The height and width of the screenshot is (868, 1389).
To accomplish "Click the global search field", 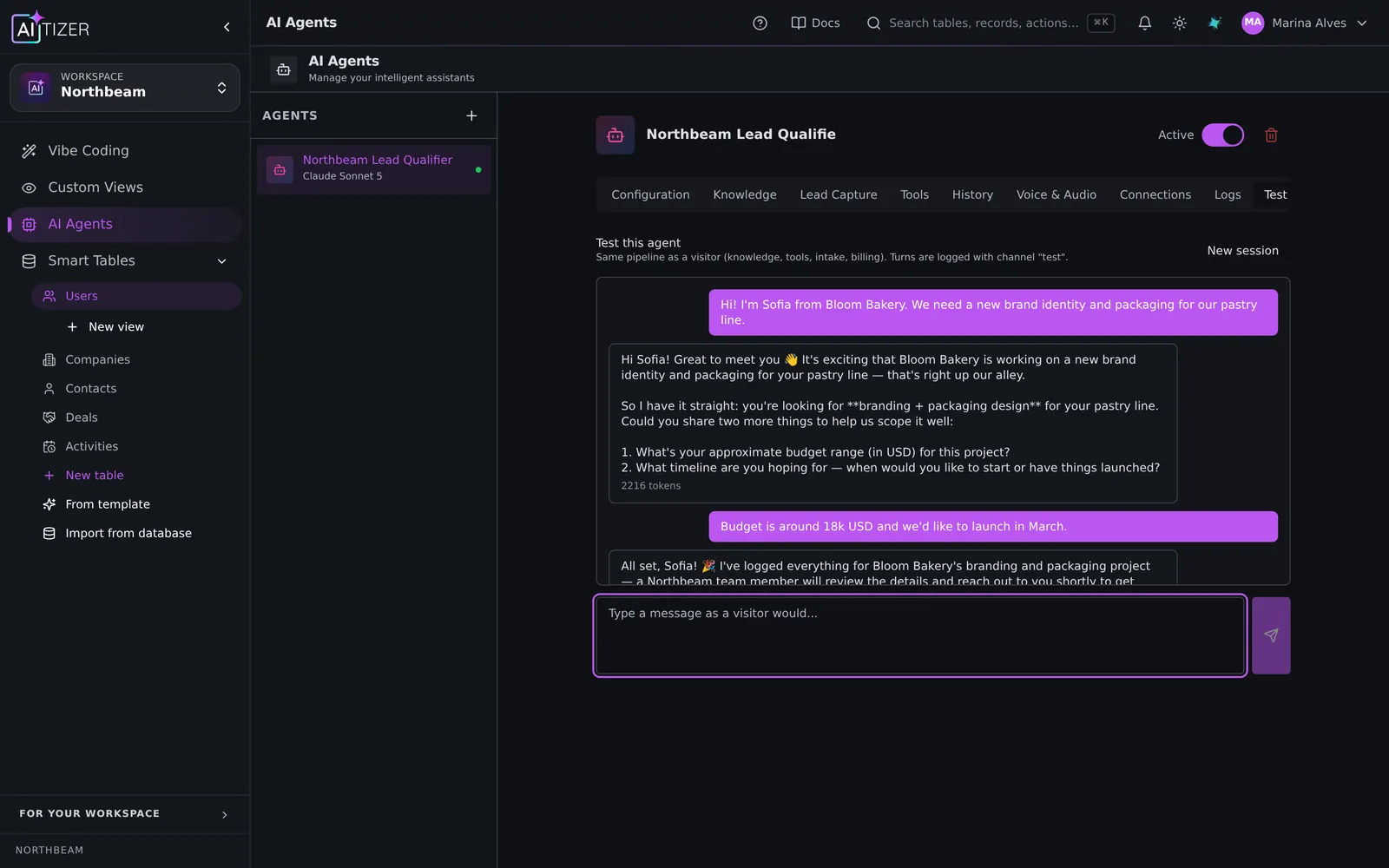I will click(x=990, y=23).
